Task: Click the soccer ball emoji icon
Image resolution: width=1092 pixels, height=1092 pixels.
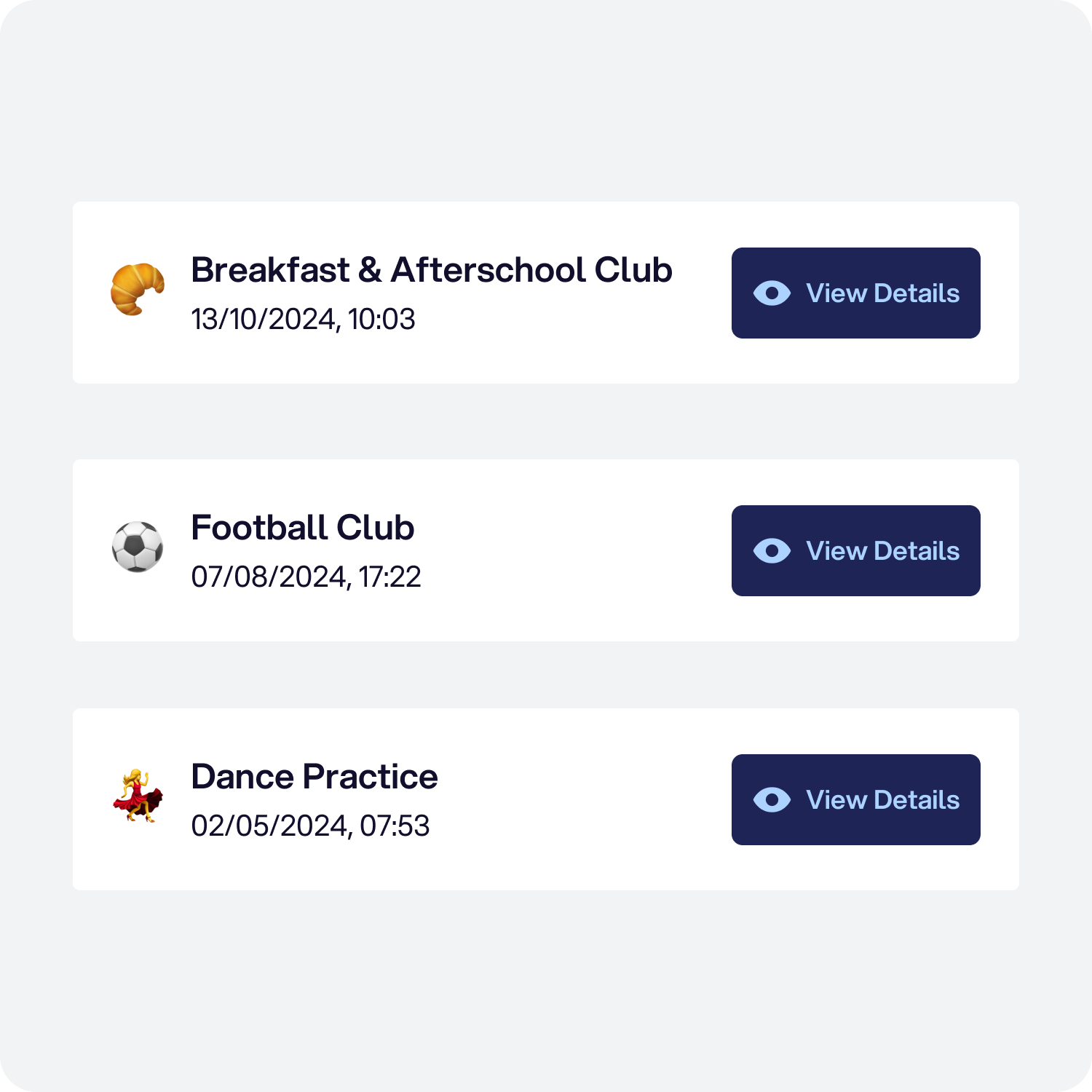Action: [x=138, y=547]
